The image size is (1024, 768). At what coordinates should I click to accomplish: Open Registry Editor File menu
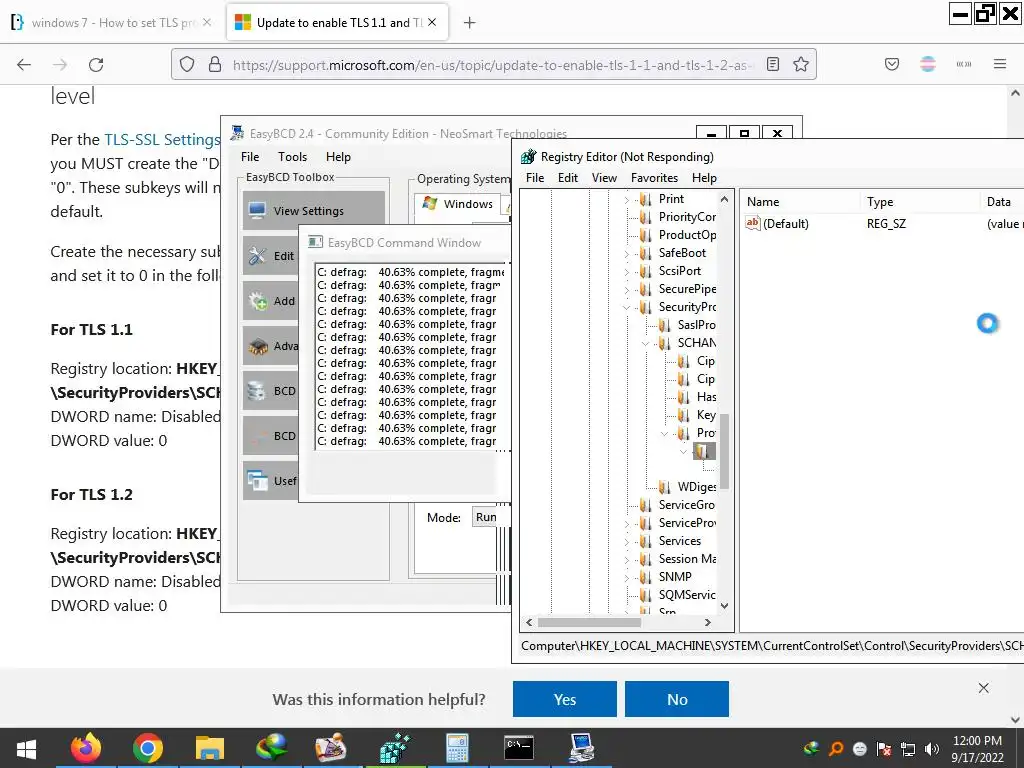point(535,178)
